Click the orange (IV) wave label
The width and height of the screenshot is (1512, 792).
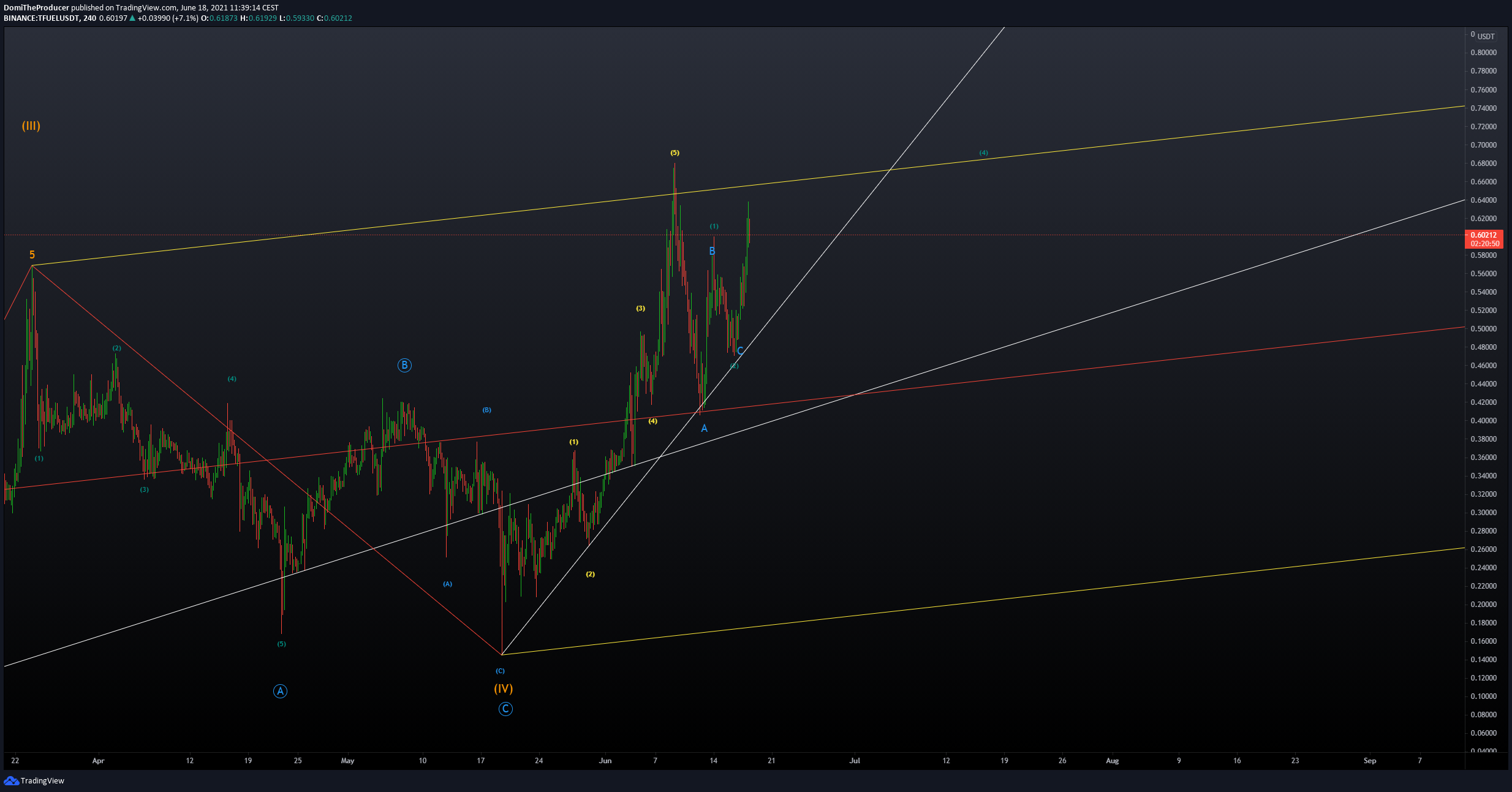click(x=503, y=688)
